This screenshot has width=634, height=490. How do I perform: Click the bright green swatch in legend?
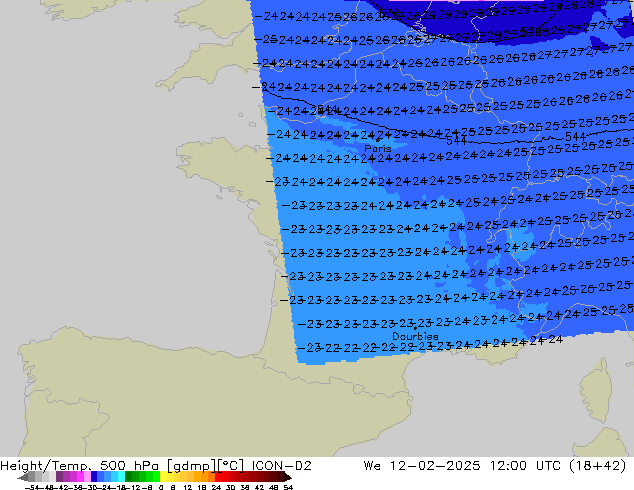pos(156,476)
